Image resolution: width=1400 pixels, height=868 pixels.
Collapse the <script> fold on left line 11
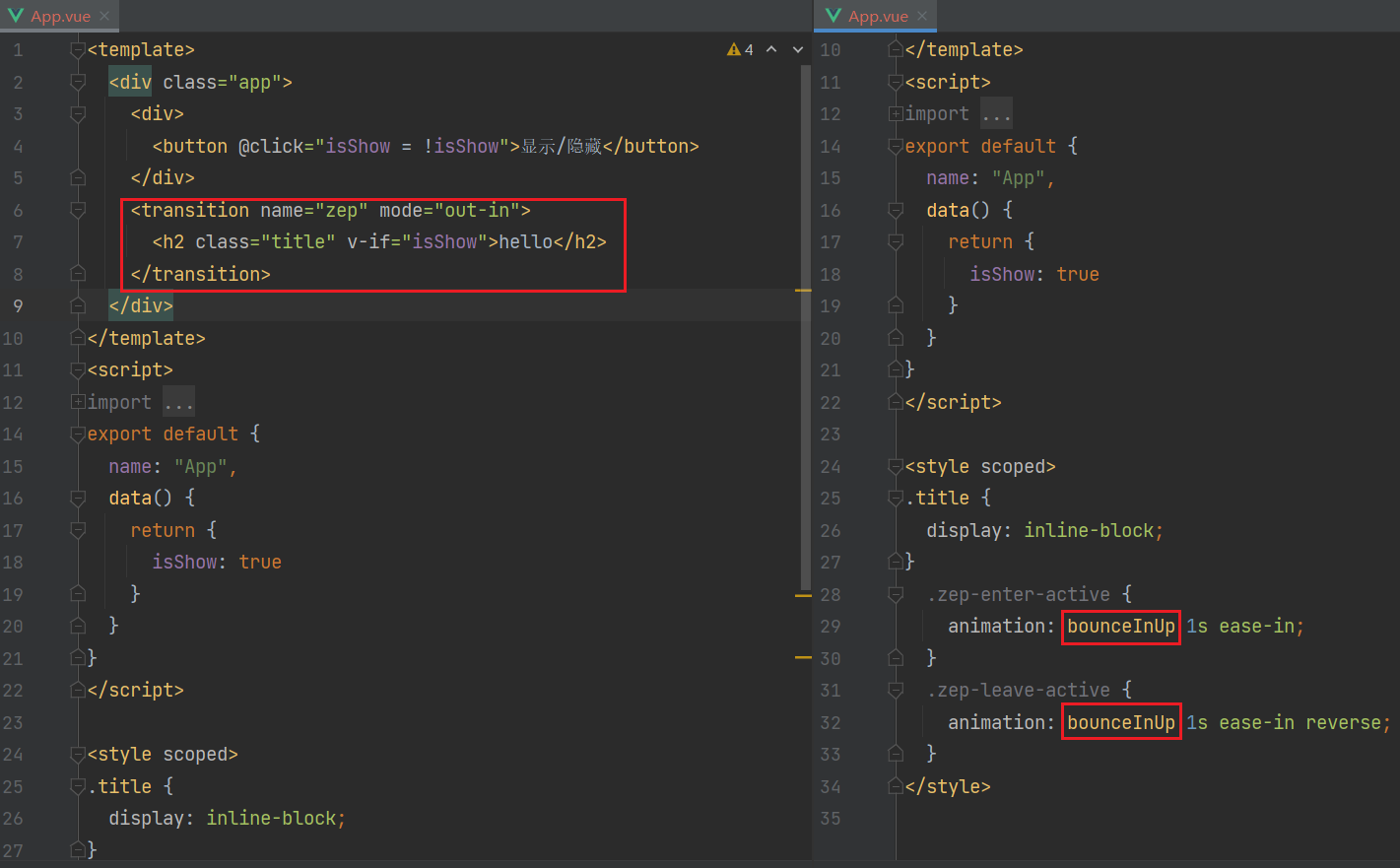pyautogui.click(x=78, y=370)
